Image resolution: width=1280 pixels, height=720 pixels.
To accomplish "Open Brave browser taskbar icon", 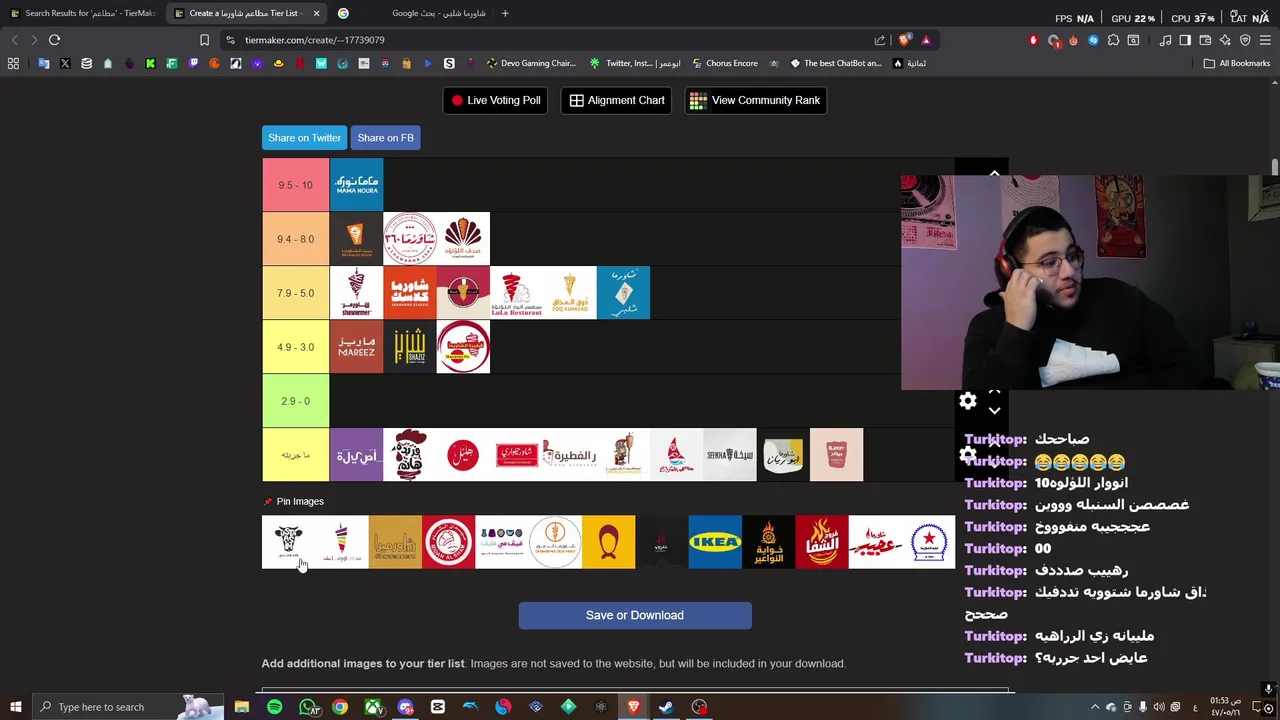I will 633,707.
